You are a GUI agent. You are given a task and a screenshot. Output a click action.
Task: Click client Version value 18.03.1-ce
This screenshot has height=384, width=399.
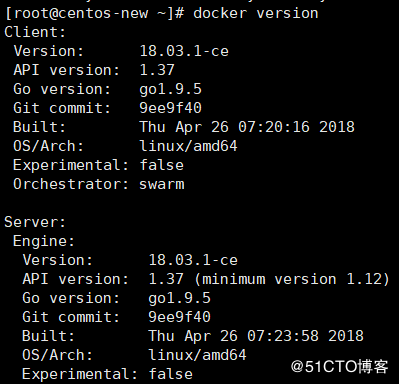[x=184, y=51]
